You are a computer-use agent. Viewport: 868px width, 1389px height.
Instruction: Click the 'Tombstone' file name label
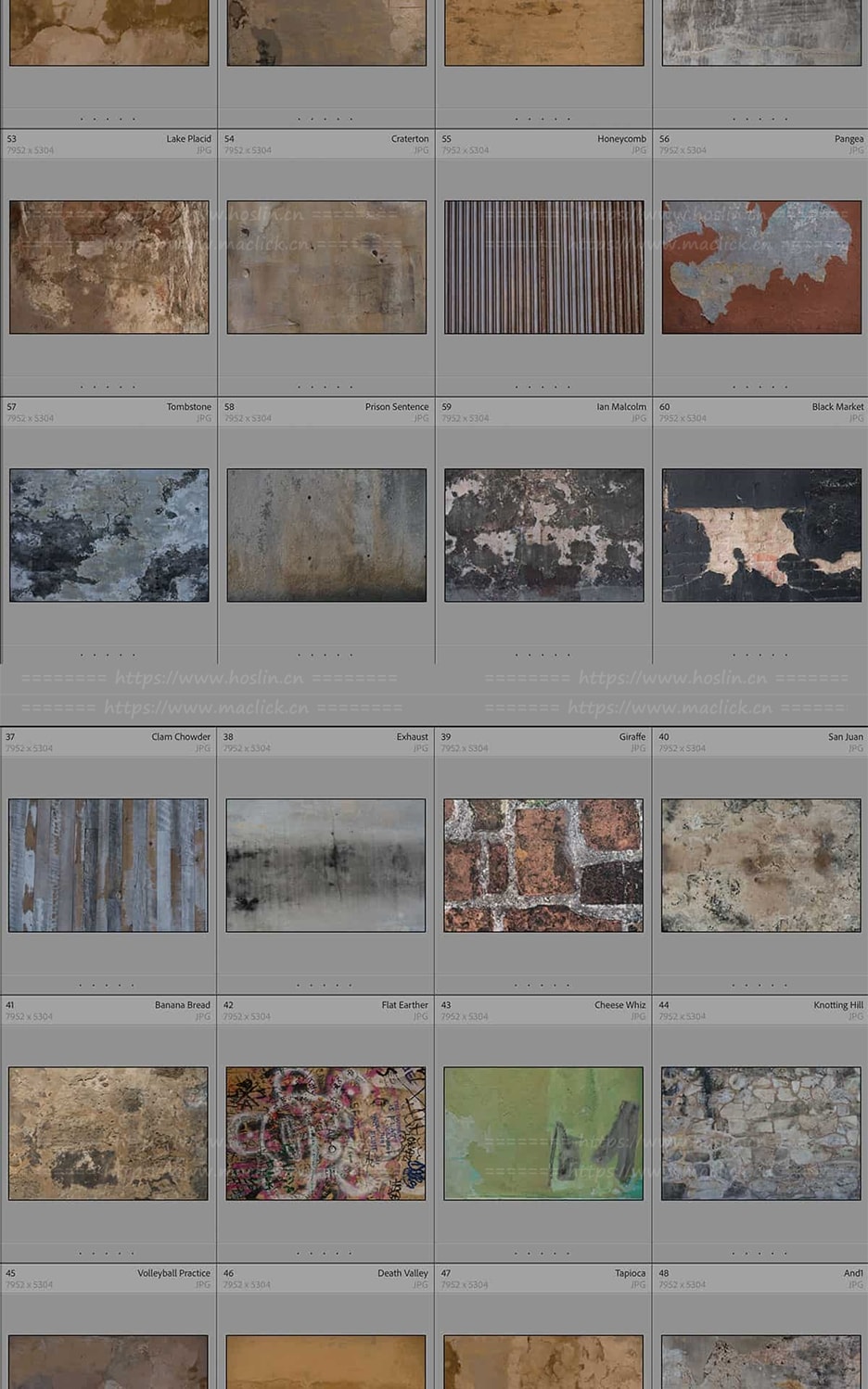click(189, 407)
